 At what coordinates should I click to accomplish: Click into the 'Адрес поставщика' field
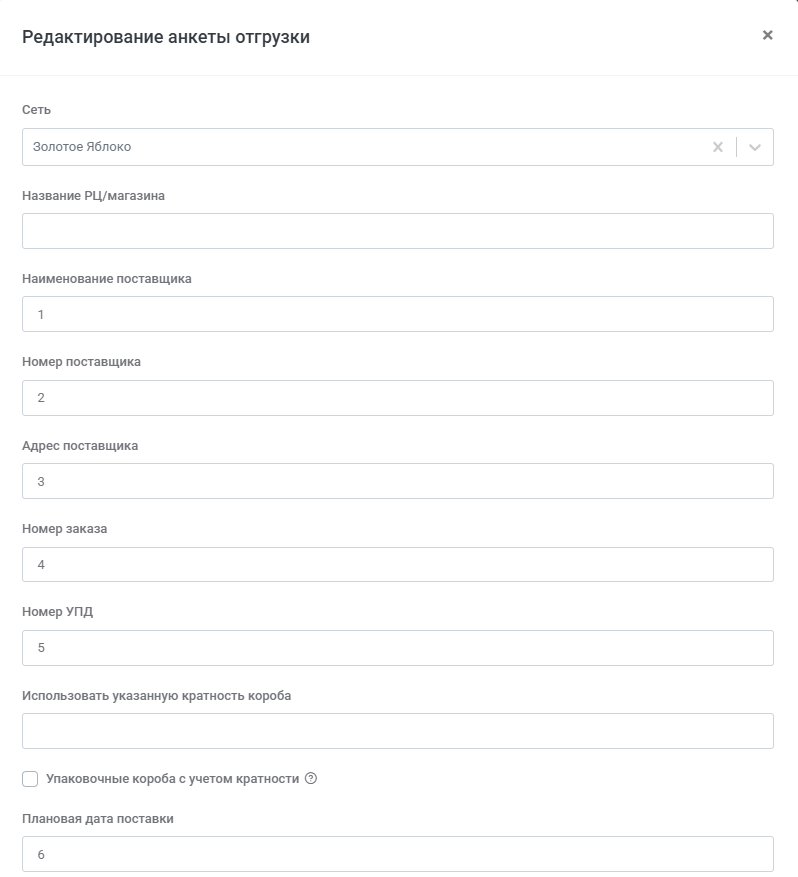(x=397, y=481)
